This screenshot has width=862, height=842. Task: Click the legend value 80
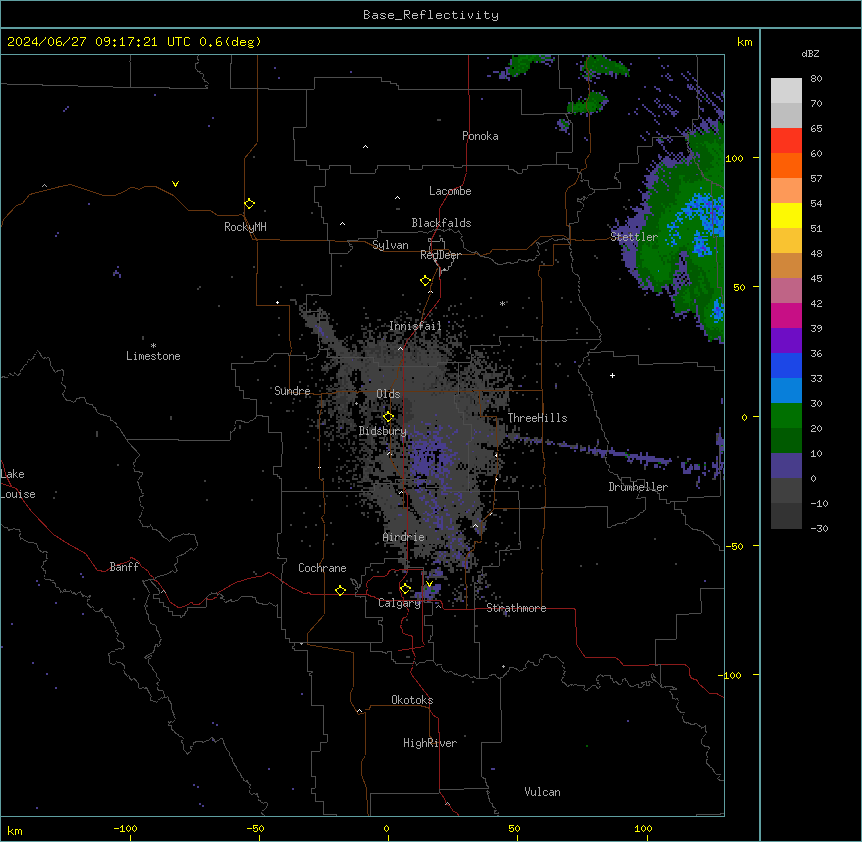(x=816, y=79)
